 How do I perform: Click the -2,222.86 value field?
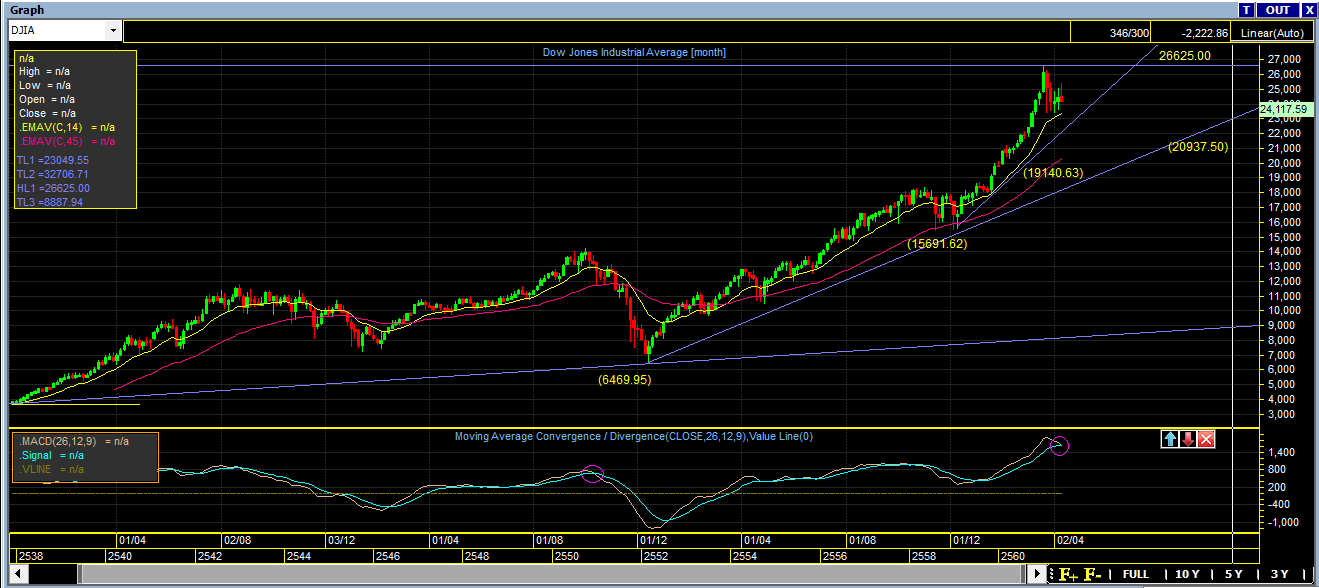point(1190,33)
